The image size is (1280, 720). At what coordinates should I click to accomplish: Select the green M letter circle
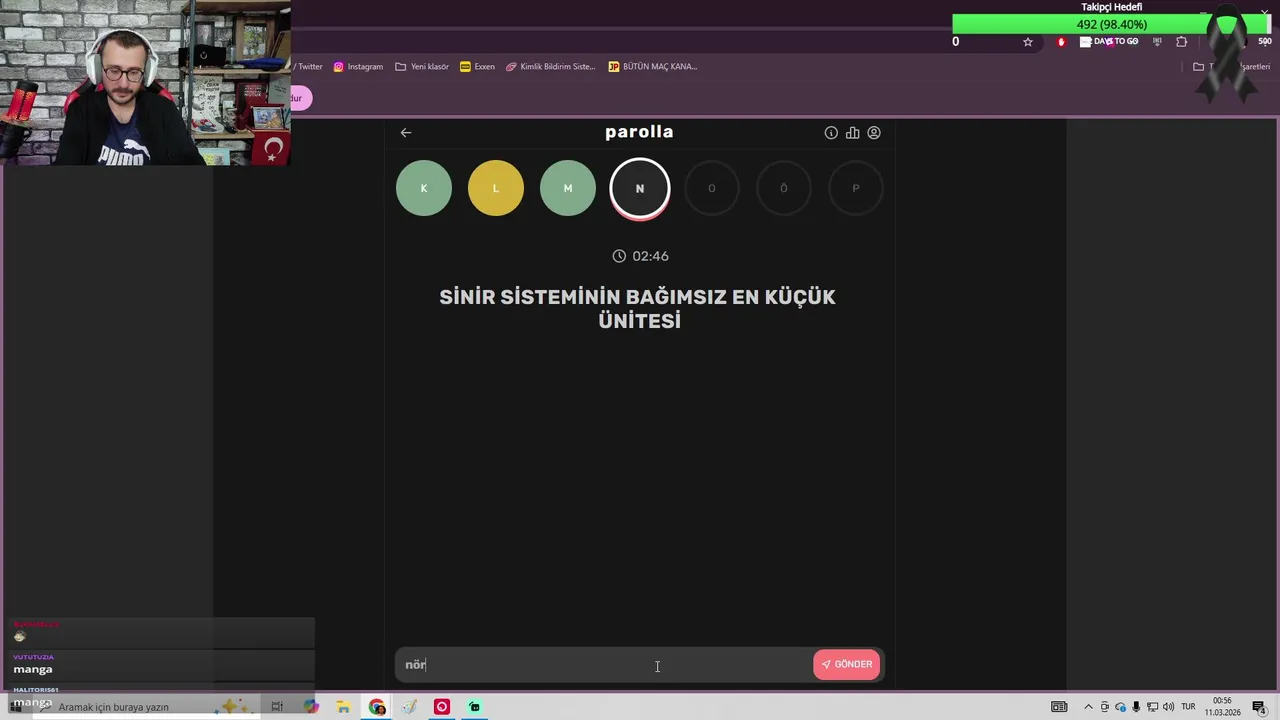point(568,188)
